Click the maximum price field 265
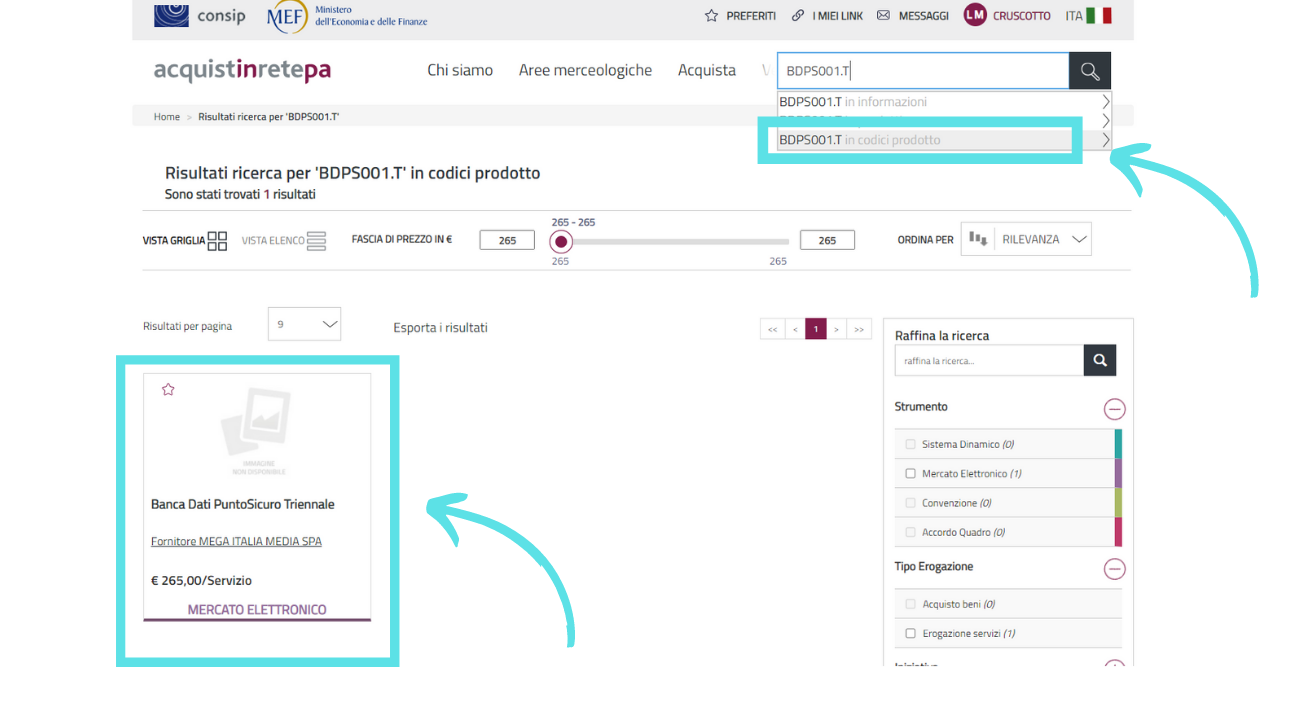The height and width of the screenshot is (722, 1306). [x=827, y=240]
